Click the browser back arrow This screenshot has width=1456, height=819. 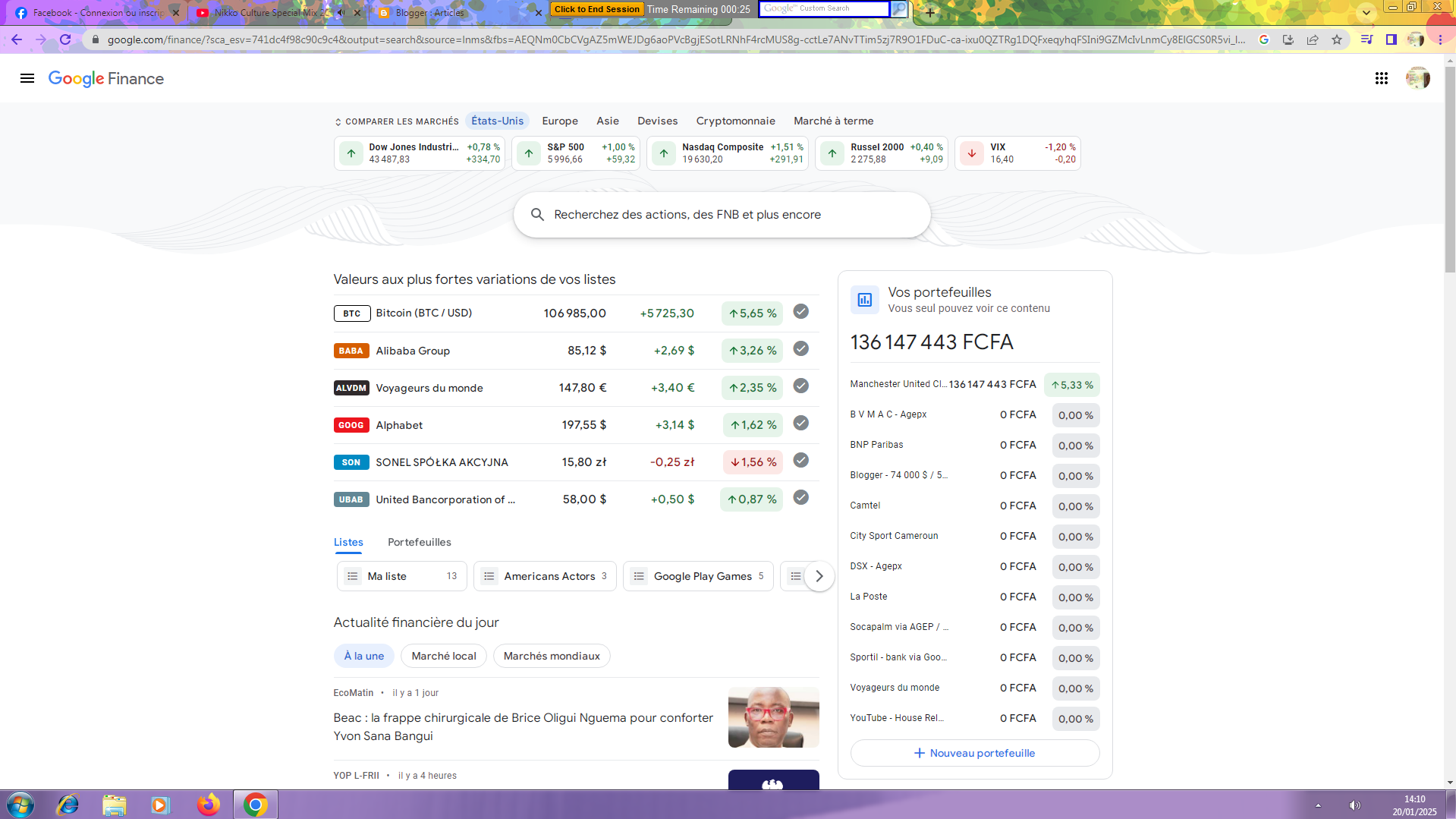(17, 39)
